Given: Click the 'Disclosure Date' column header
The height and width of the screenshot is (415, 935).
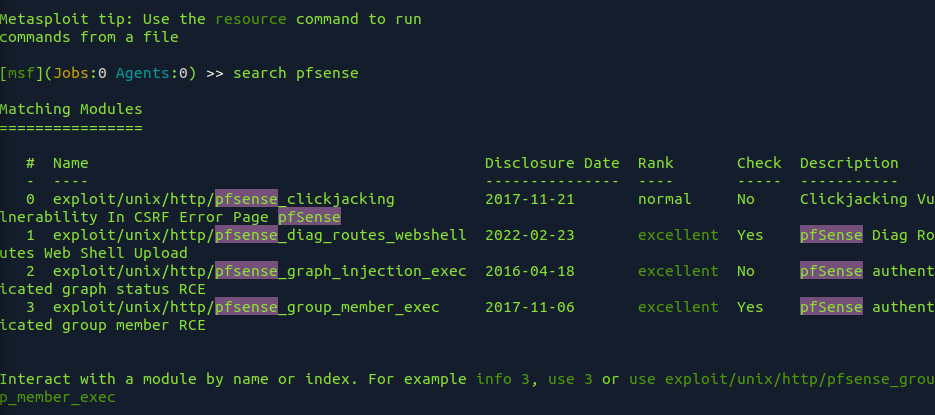Looking at the screenshot, I should [x=552, y=163].
